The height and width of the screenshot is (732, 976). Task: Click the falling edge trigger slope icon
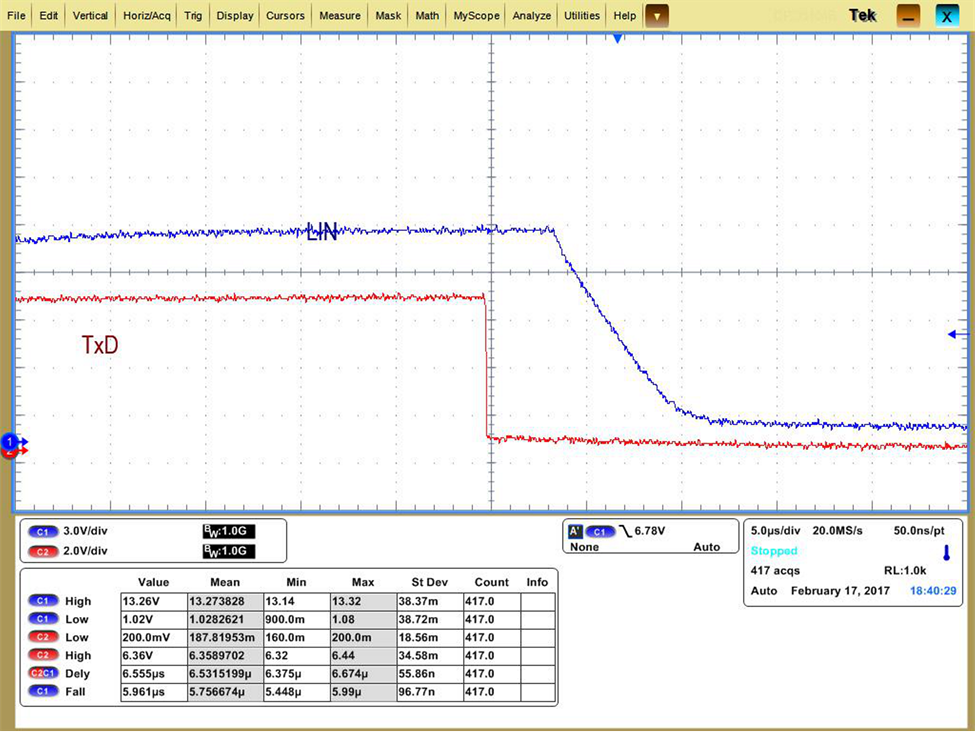click(x=626, y=531)
